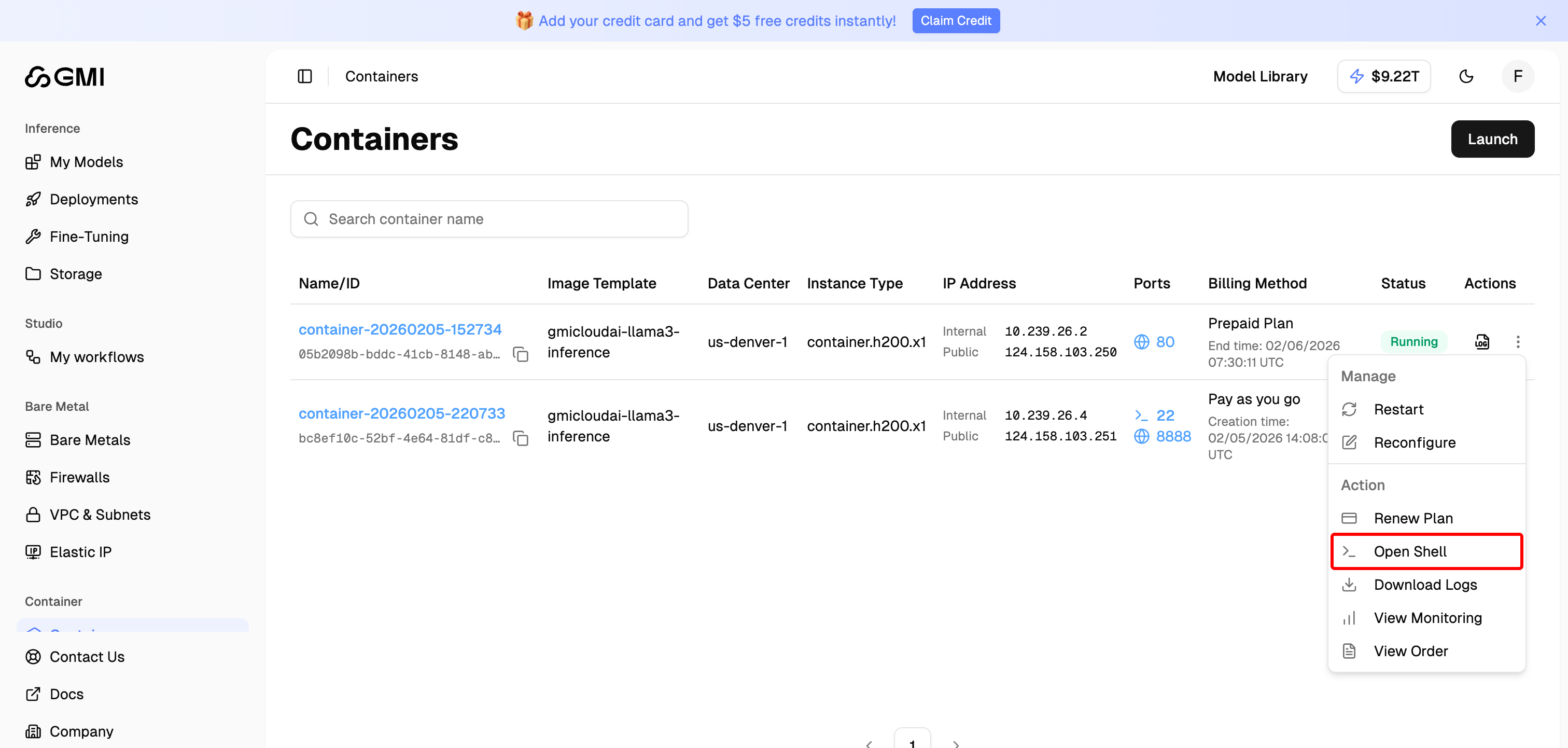This screenshot has height=748, width=1568.
Task: Open container-20260205-152734 details
Action: [400, 329]
